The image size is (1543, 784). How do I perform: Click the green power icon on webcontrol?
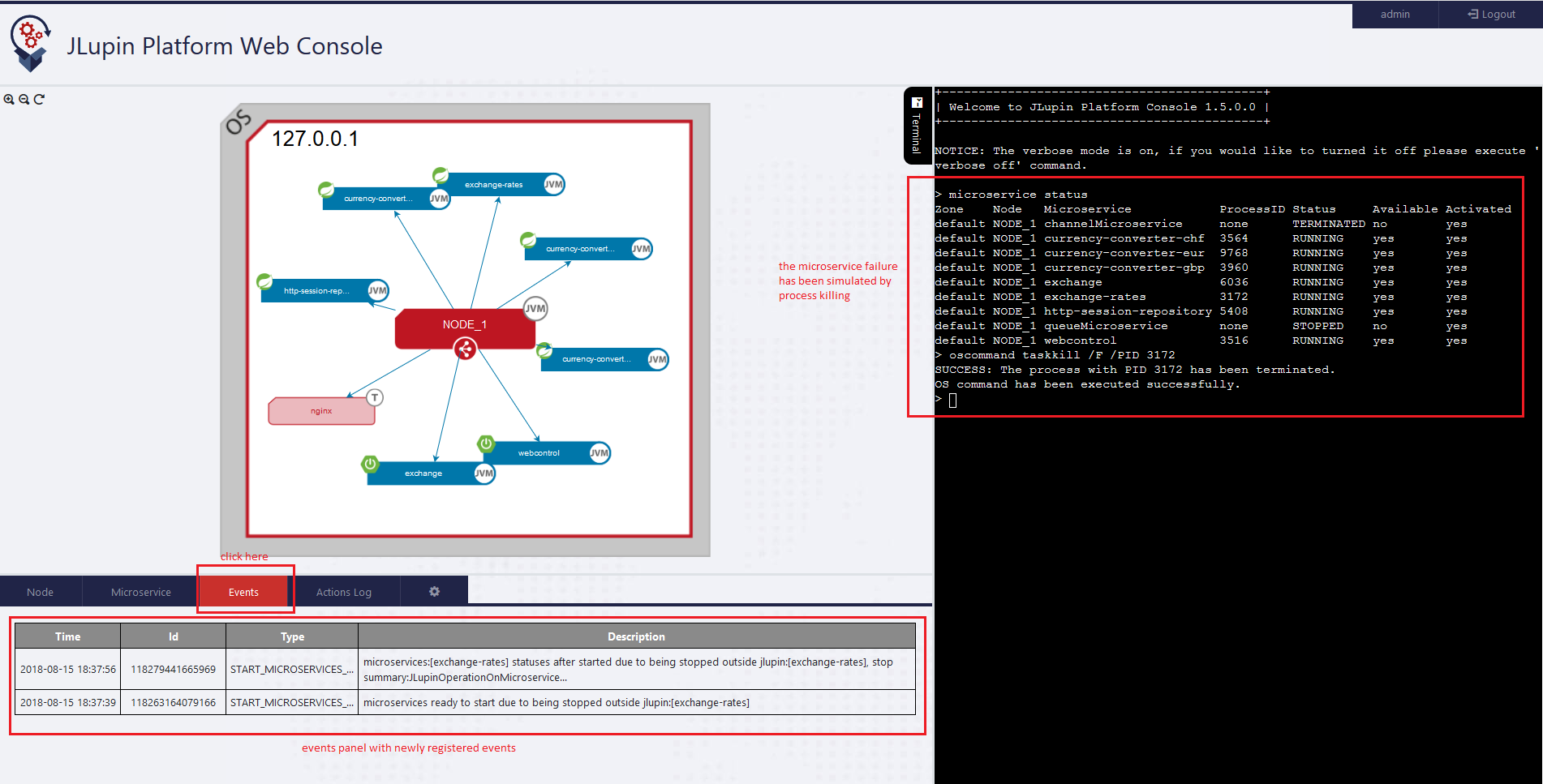pos(486,443)
